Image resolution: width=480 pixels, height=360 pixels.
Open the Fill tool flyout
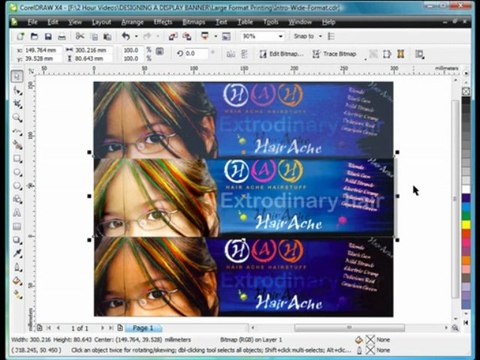tap(17, 281)
